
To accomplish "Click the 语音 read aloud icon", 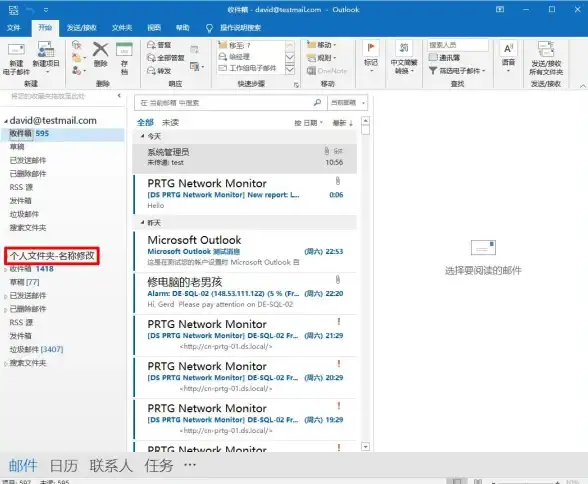I will 508,48.
